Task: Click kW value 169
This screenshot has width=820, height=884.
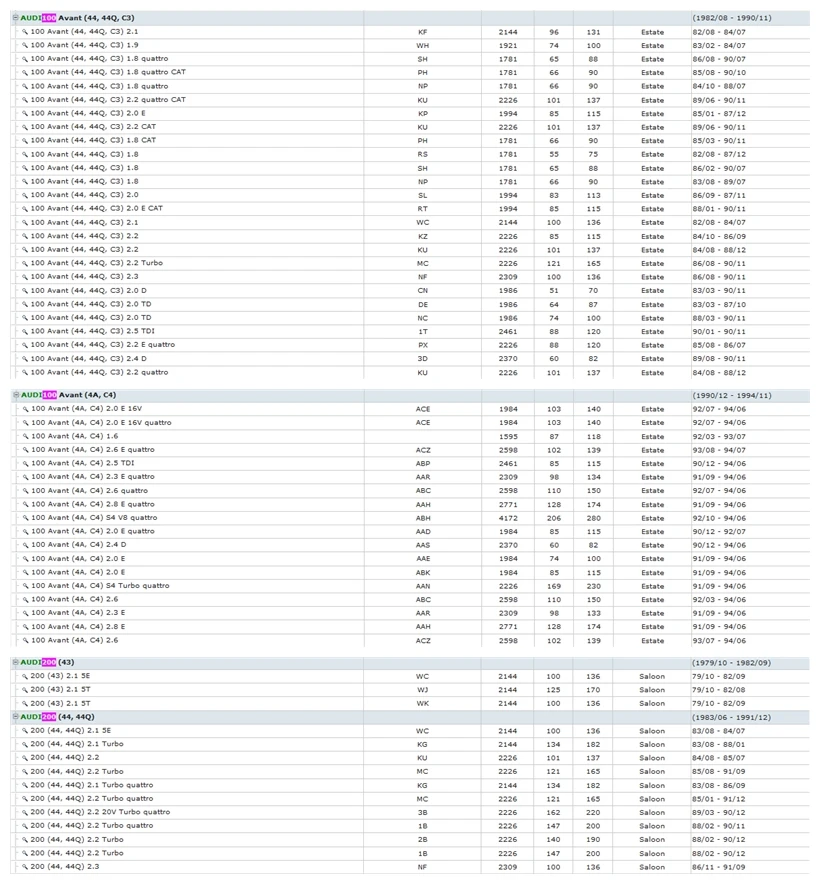Action: (x=554, y=586)
